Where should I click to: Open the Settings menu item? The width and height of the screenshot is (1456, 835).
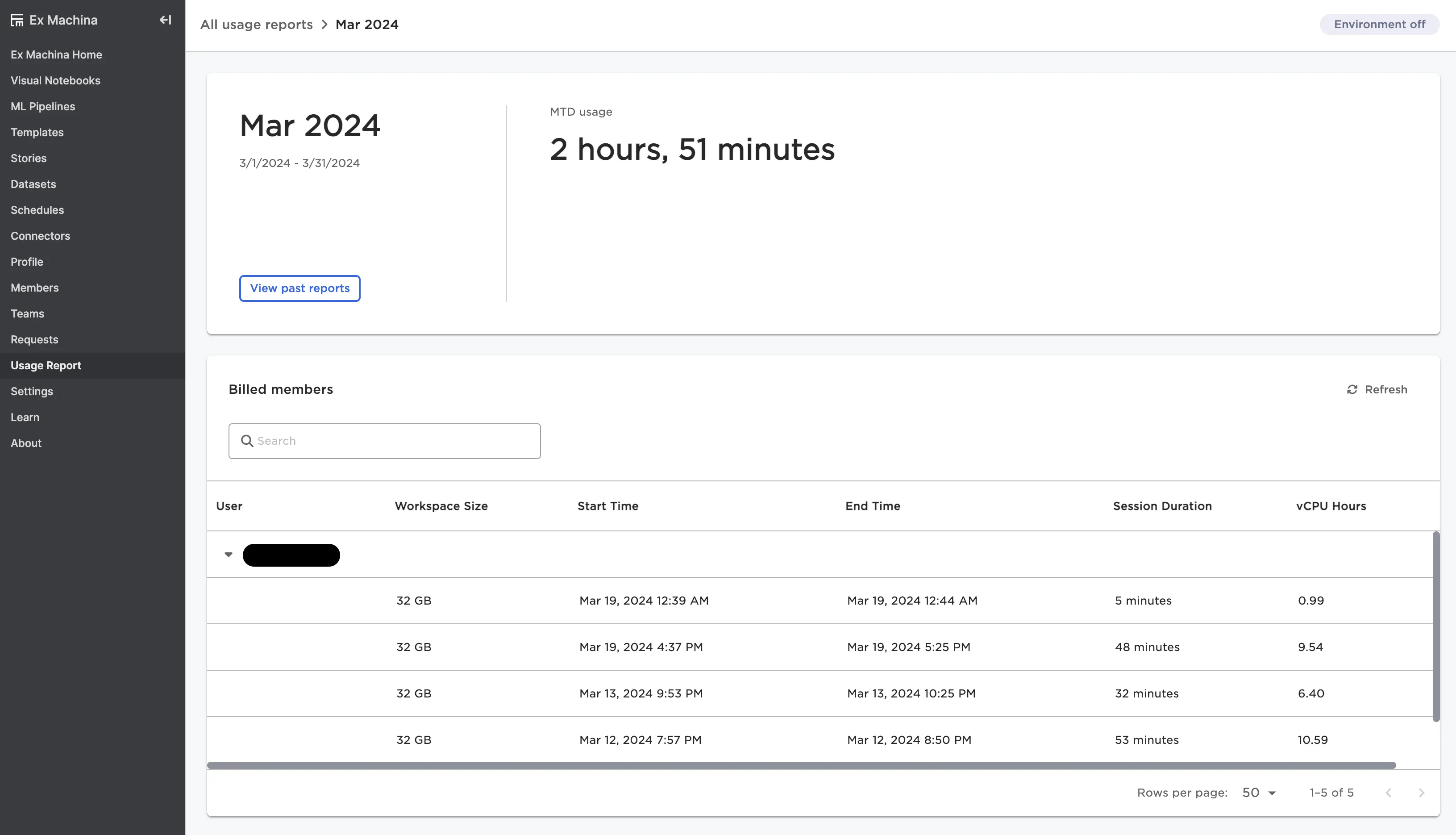coord(32,391)
